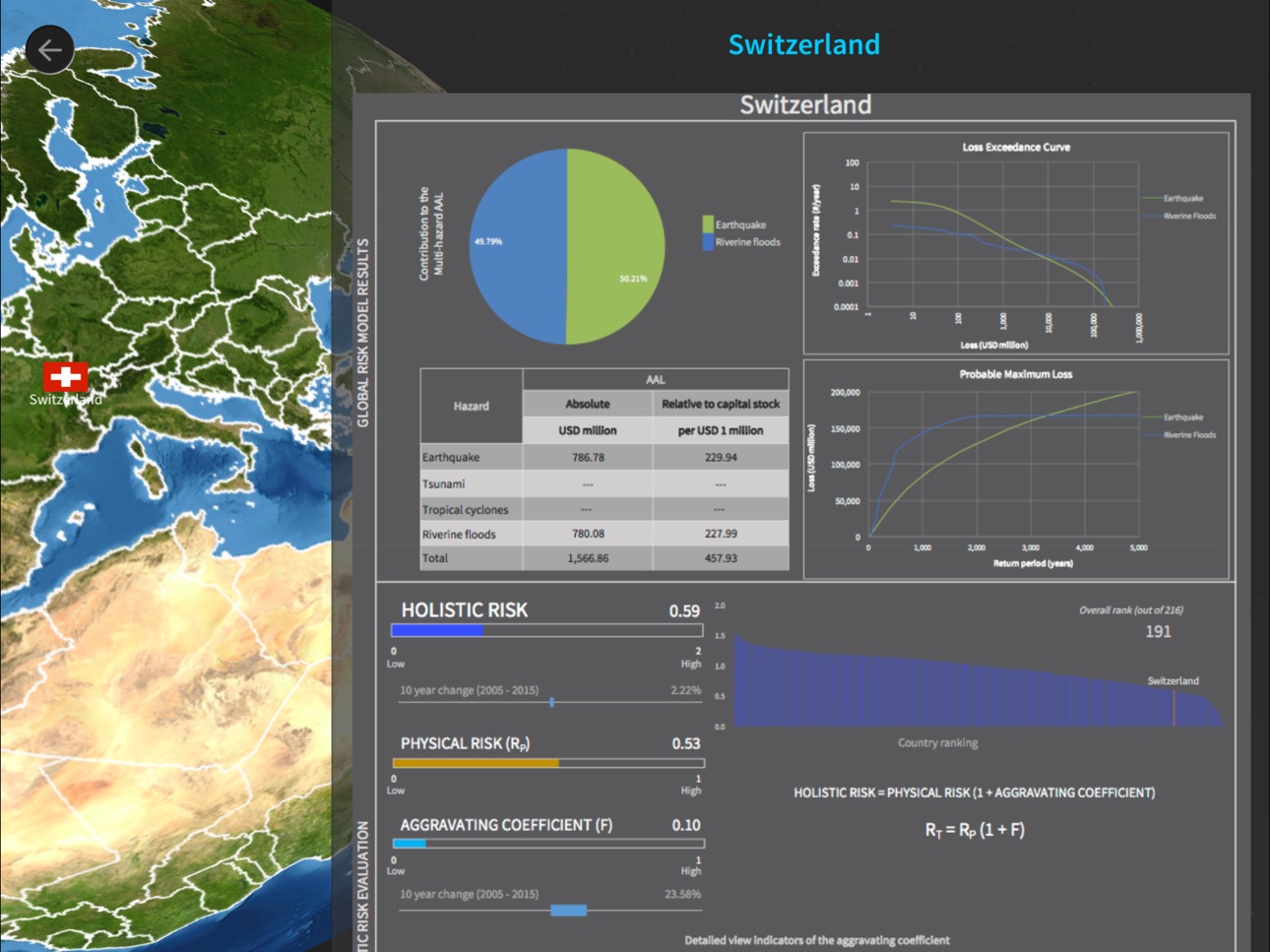Click the 'USD million' unit cell

(588, 430)
